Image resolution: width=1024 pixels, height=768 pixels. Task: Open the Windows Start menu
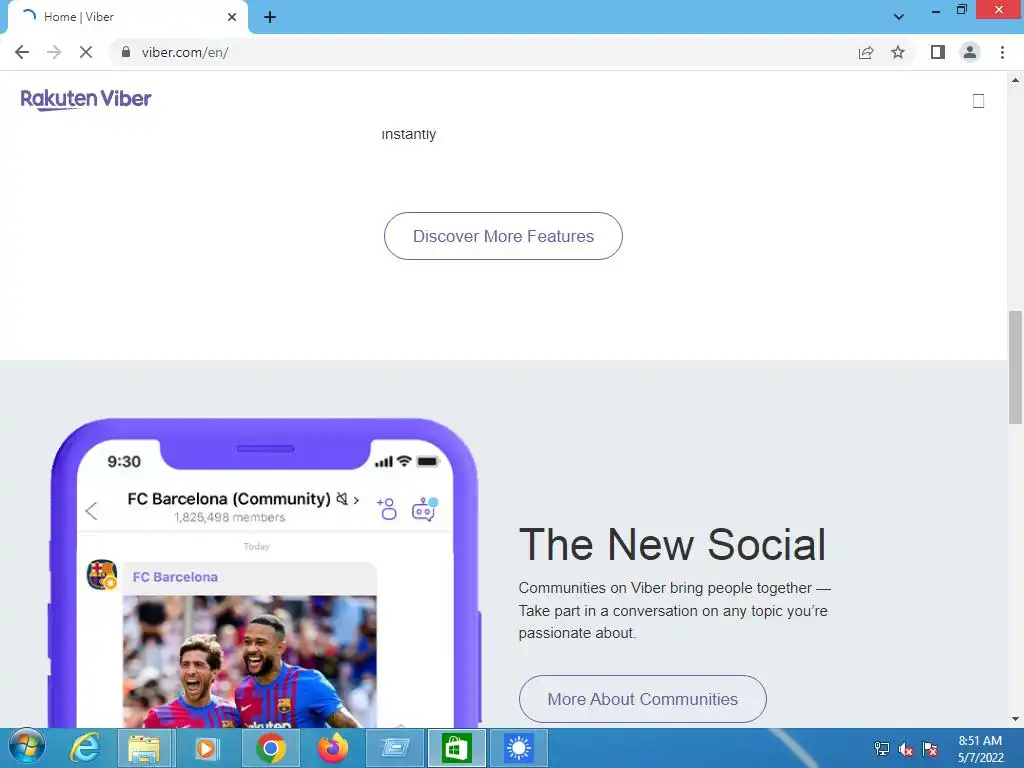[27, 748]
